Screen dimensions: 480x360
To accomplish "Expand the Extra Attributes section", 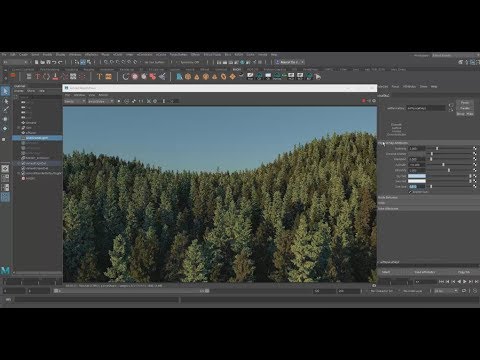I will 429,209.
